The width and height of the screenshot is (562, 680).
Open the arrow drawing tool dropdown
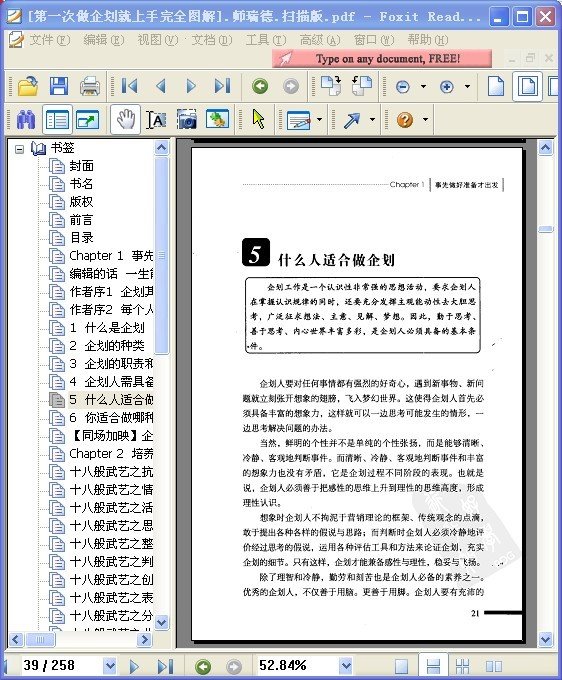pyautogui.click(x=372, y=119)
